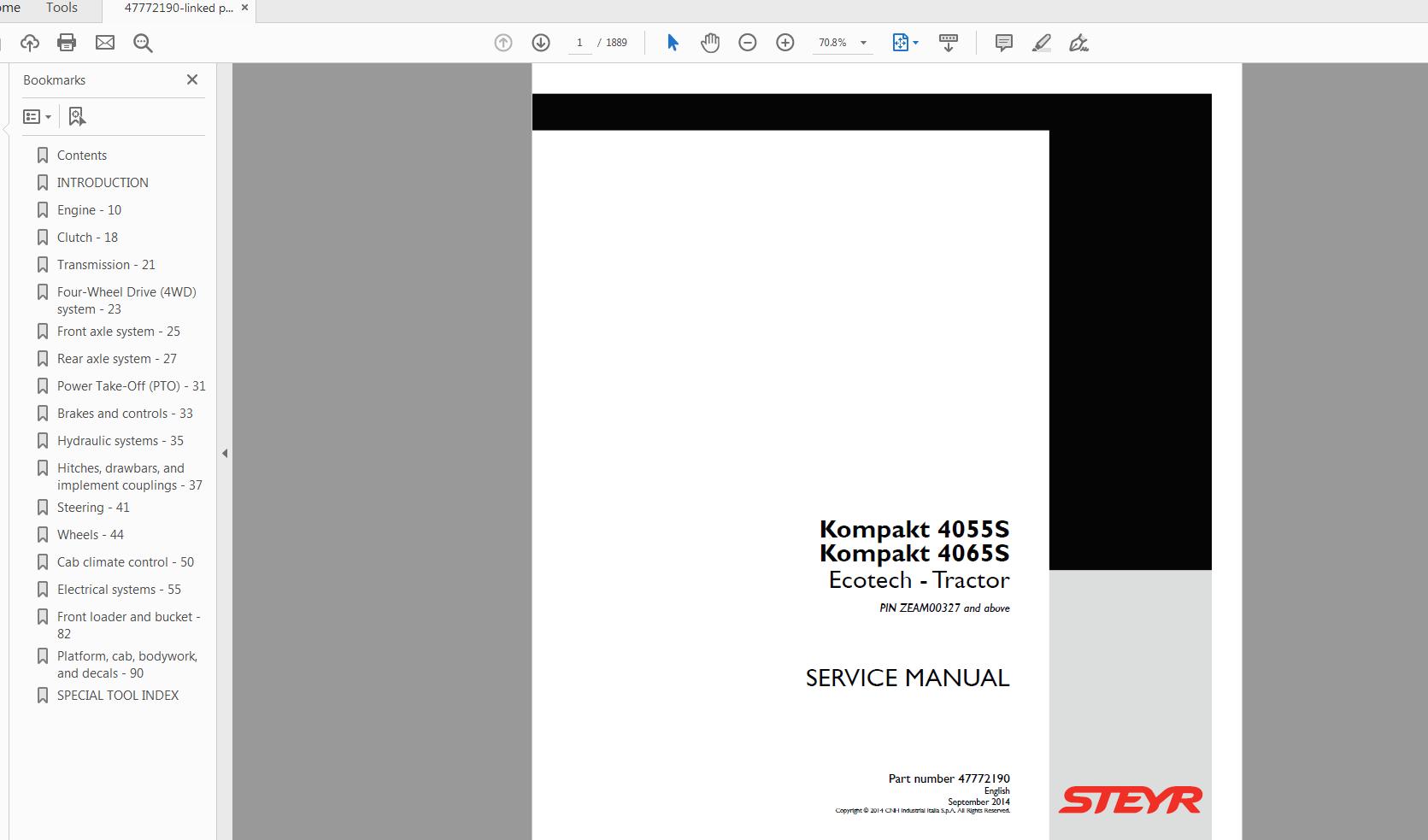Click the bookmark icon beside Engine - 10
The image size is (1428, 840).
[43, 210]
